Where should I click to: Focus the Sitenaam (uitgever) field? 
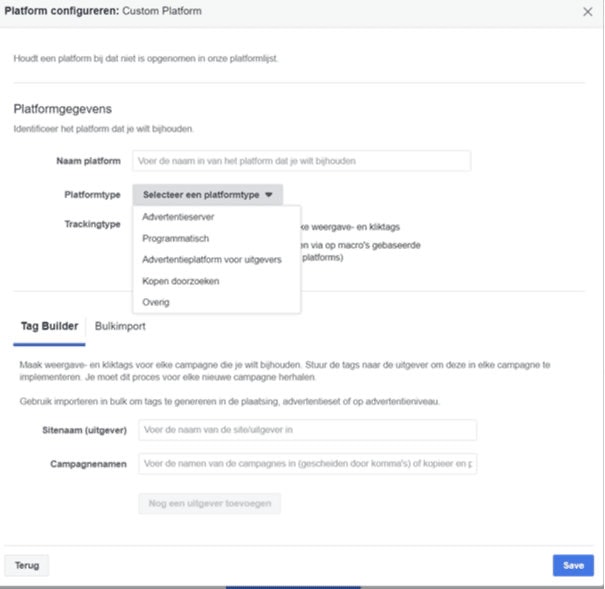click(x=308, y=430)
